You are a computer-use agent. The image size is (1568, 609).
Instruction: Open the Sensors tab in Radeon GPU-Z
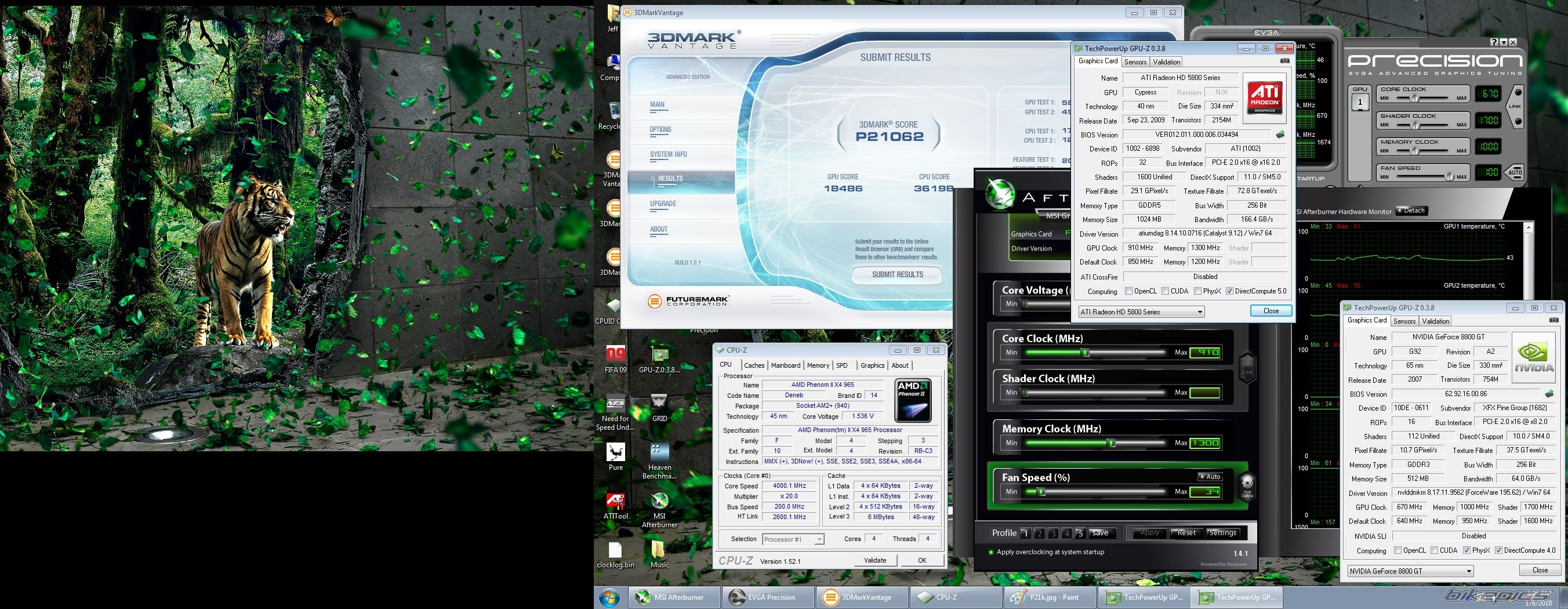pyautogui.click(x=1135, y=62)
